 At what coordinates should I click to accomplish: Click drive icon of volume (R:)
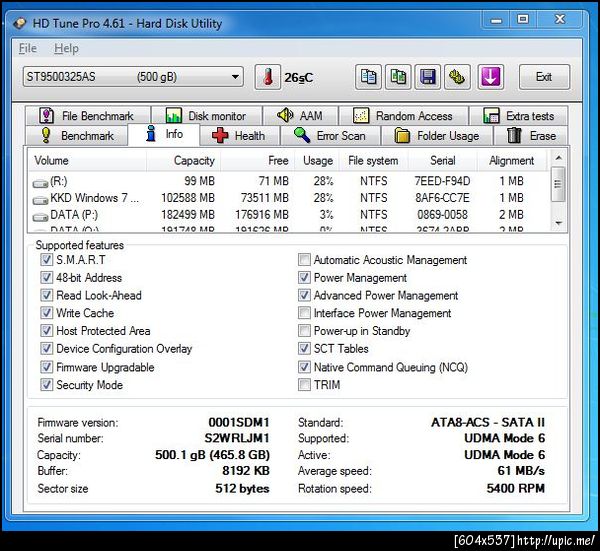pos(40,184)
